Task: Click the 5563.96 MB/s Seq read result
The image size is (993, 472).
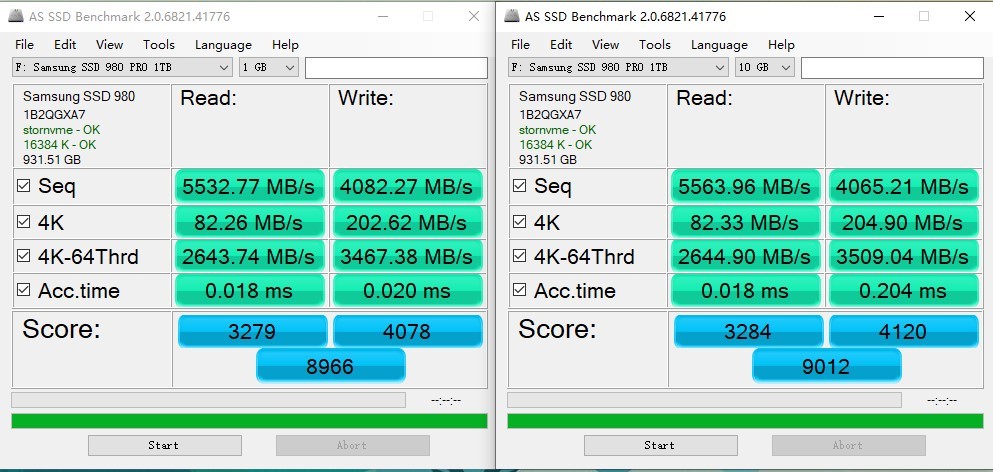Action: 745,186
